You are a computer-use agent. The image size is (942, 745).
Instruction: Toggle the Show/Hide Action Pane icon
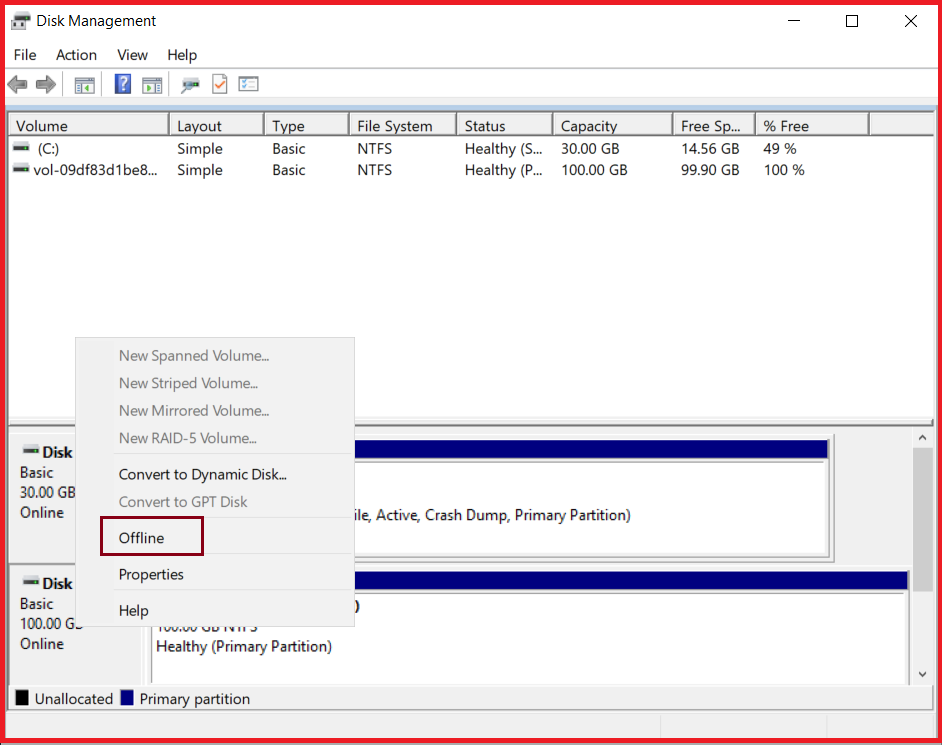pos(152,84)
